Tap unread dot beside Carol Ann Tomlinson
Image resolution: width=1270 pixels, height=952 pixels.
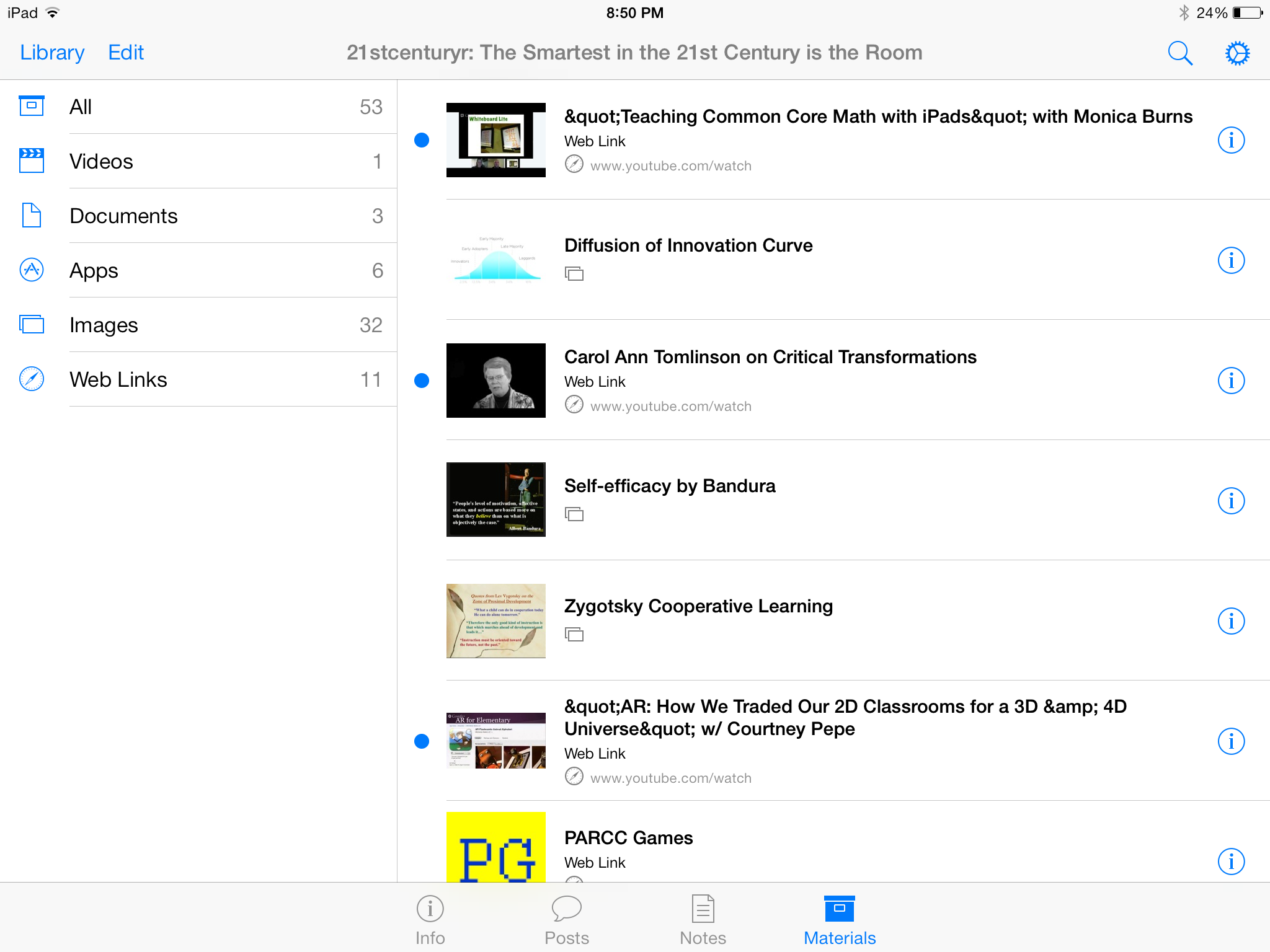pyautogui.click(x=422, y=381)
